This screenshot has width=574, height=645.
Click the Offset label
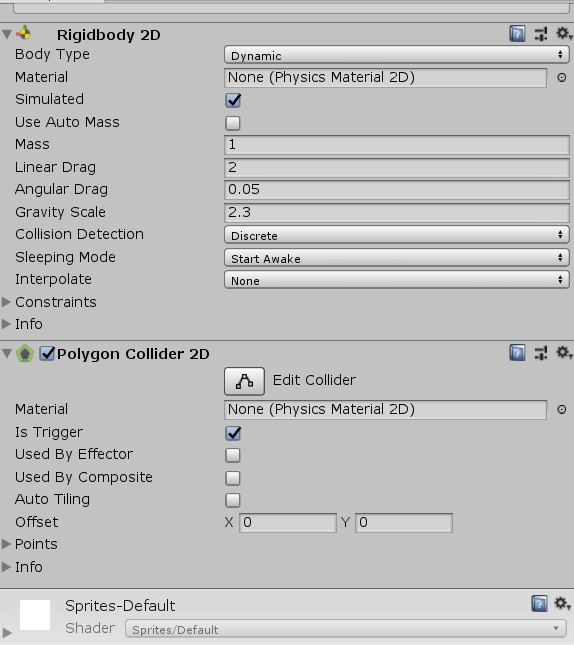[x=37, y=522]
